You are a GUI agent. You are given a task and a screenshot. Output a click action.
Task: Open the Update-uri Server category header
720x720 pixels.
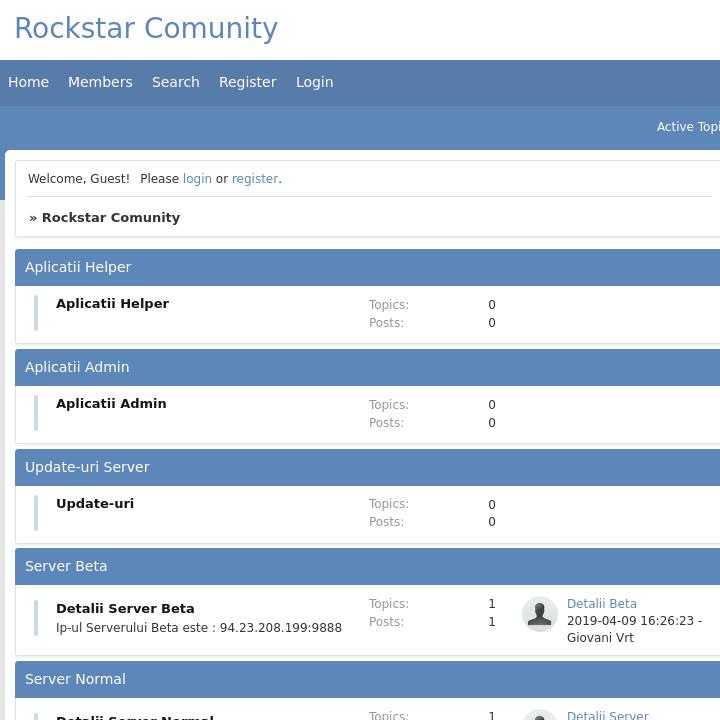pyautogui.click(x=87, y=467)
